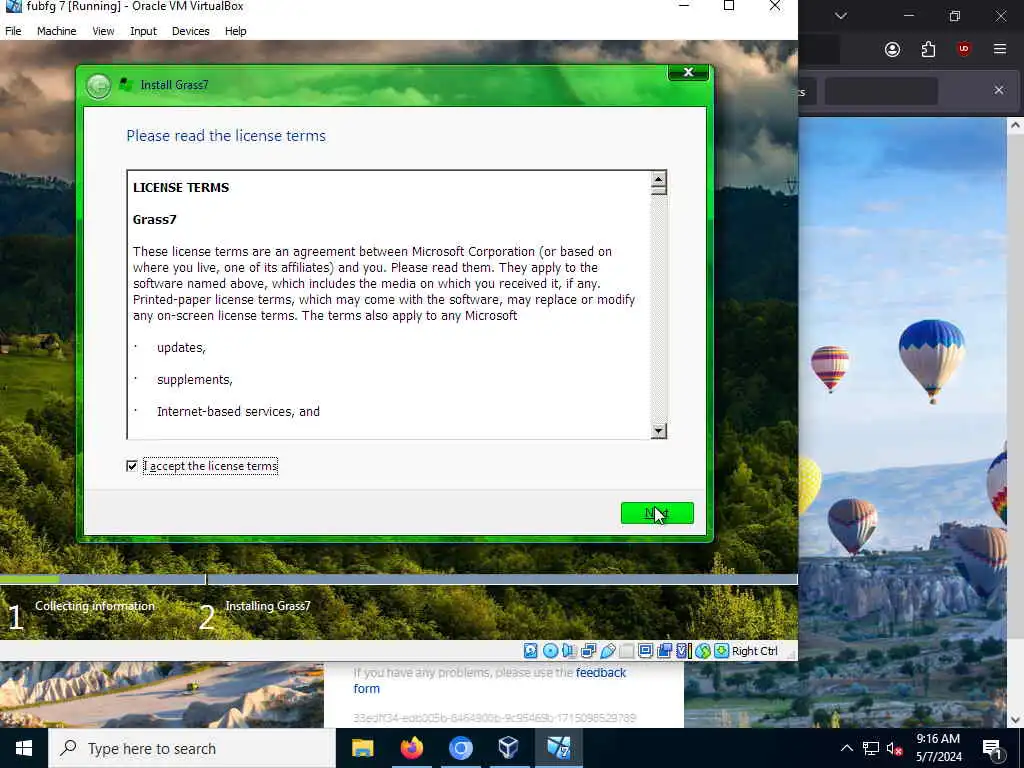1024x768 pixels.
Task: Click the browser page scrollbar up arrow
Action: pos(1015,125)
